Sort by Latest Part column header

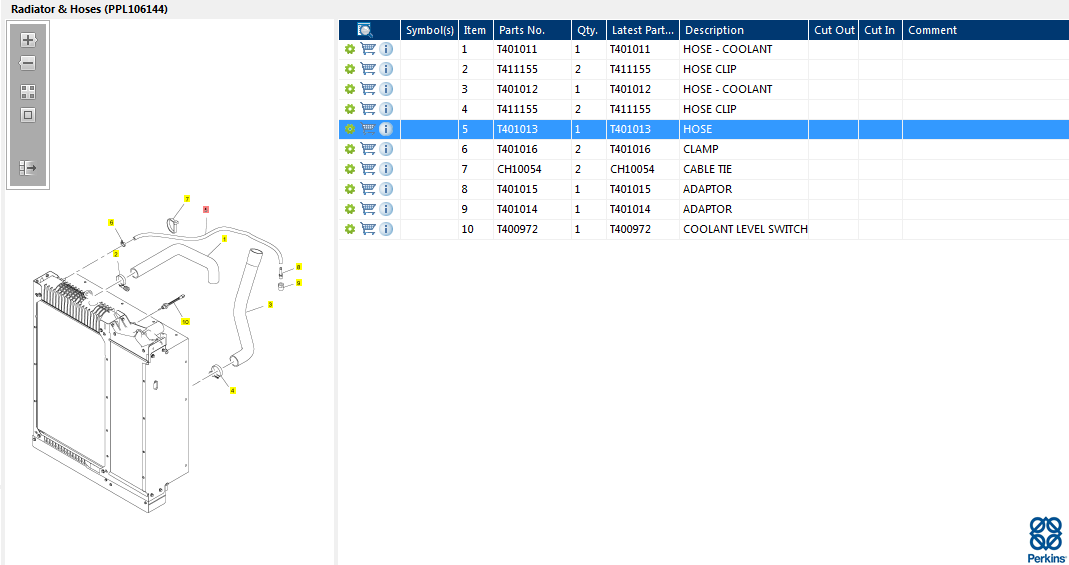click(x=642, y=30)
